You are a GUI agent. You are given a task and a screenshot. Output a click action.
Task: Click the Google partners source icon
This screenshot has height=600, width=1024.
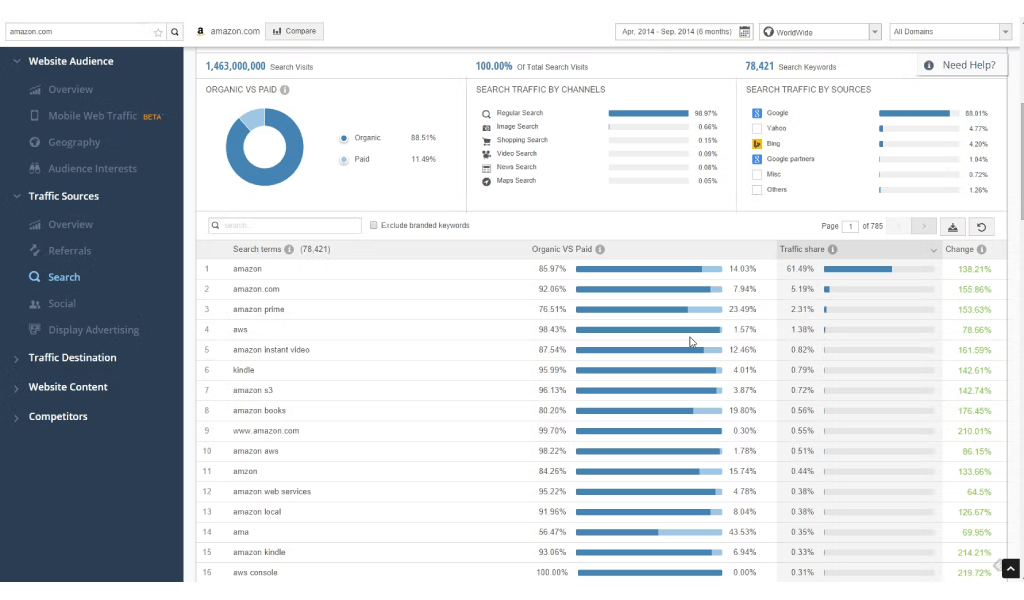(x=757, y=159)
